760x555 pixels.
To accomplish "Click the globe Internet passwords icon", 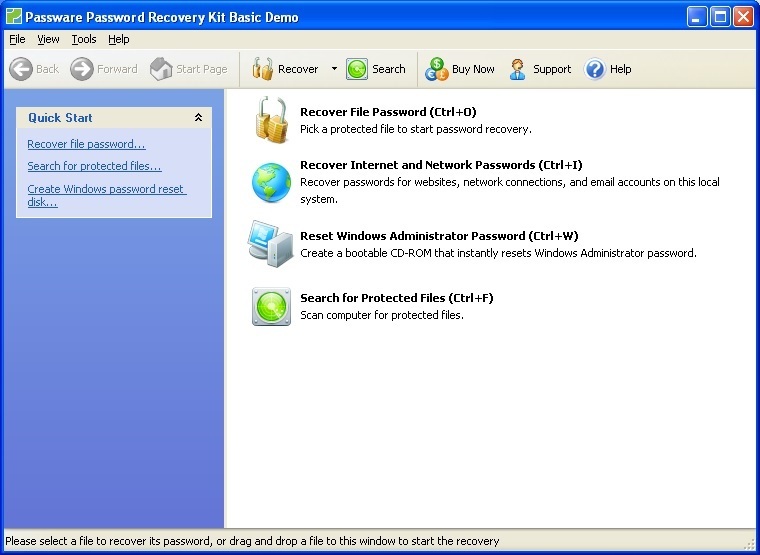I will click(x=271, y=182).
